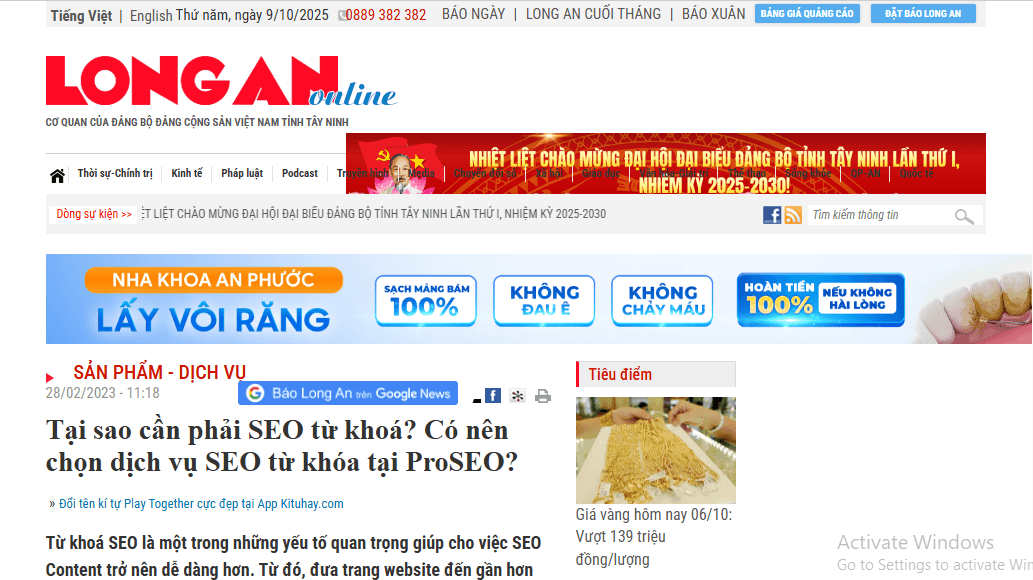Click the Đặt báo Long An button
Image resolution: width=1033 pixels, height=580 pixels.
pyautogui.click(x=923, y=13)
